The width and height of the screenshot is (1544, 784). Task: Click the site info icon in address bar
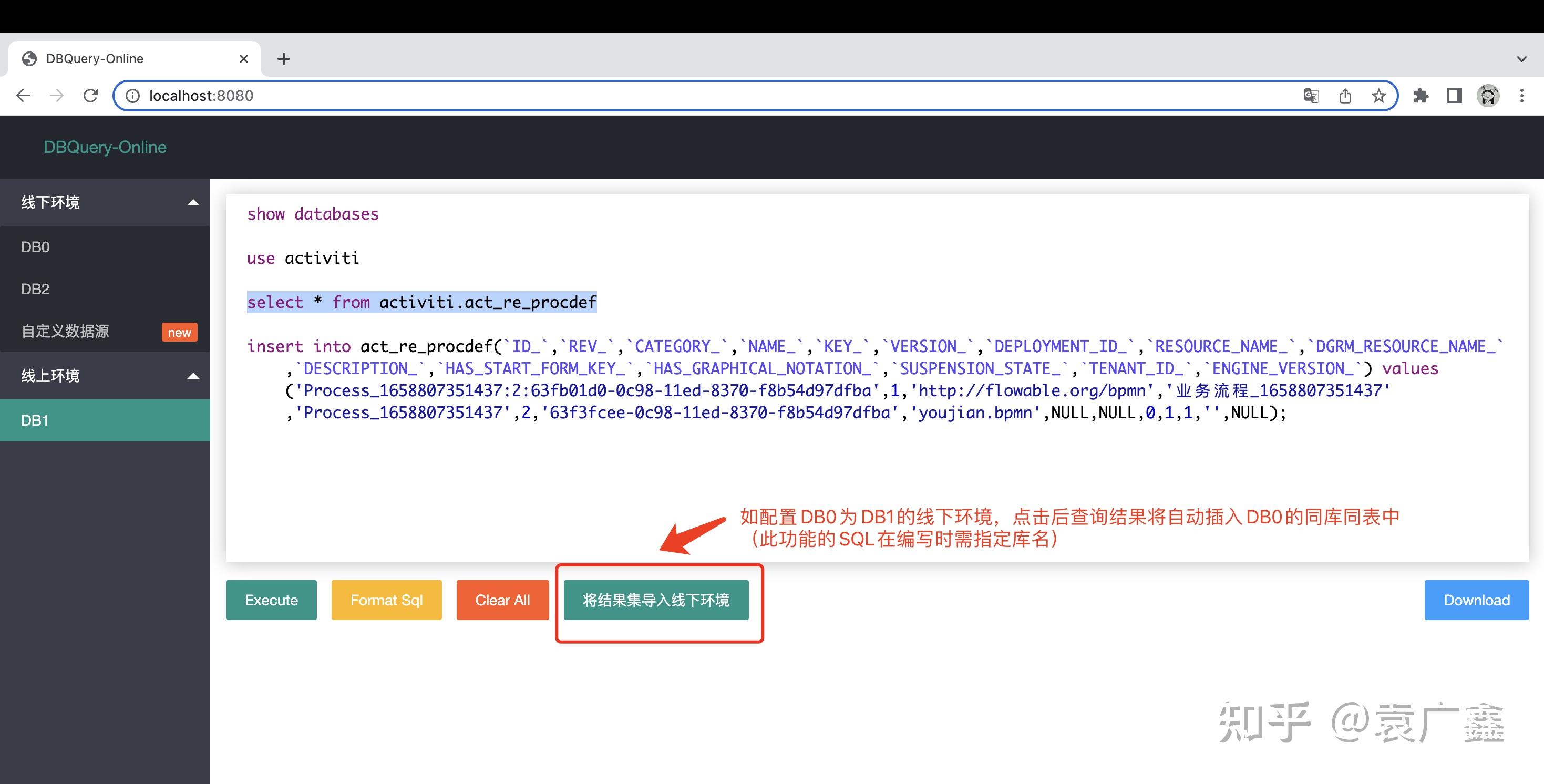click(132, 95)
